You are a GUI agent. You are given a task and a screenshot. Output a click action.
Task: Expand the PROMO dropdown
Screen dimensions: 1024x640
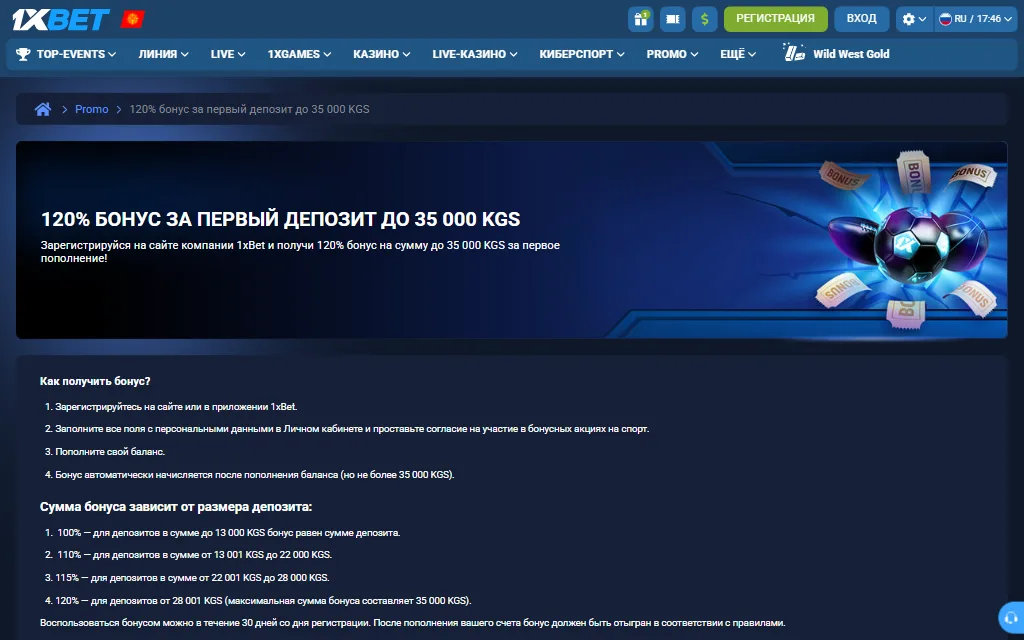pyautogui.click(x=672, y=54)
